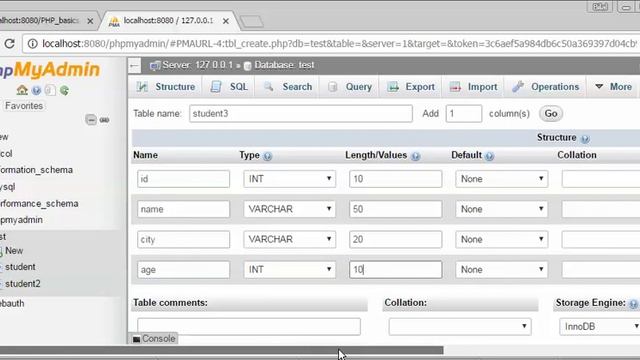Open Type dropdown for city column
Screen dimensions: 640x360
tap(290, 239)
